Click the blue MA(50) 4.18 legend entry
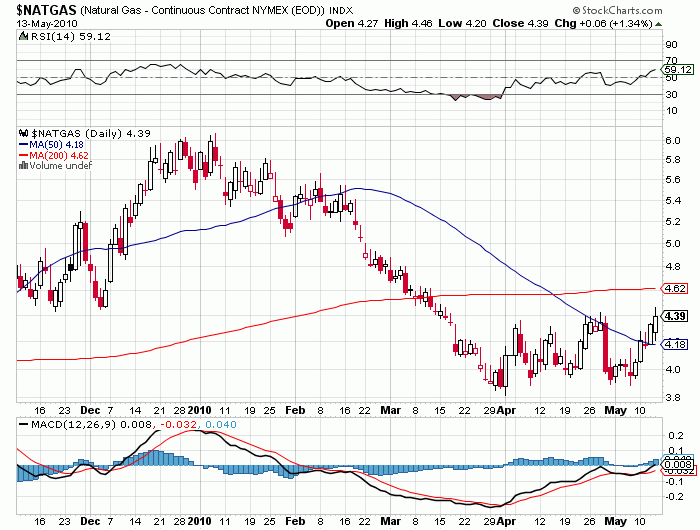This screenshot has height=530, width=700. [x=55, y=144]
